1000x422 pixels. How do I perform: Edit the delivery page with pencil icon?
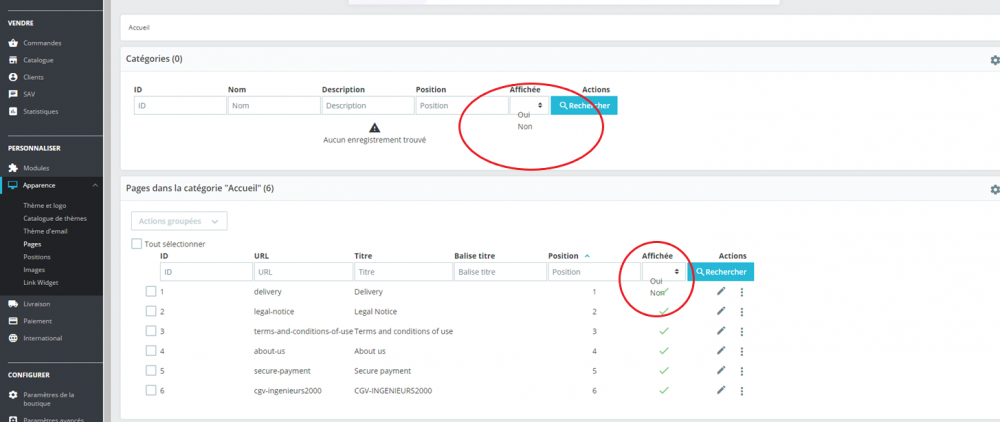721,291
